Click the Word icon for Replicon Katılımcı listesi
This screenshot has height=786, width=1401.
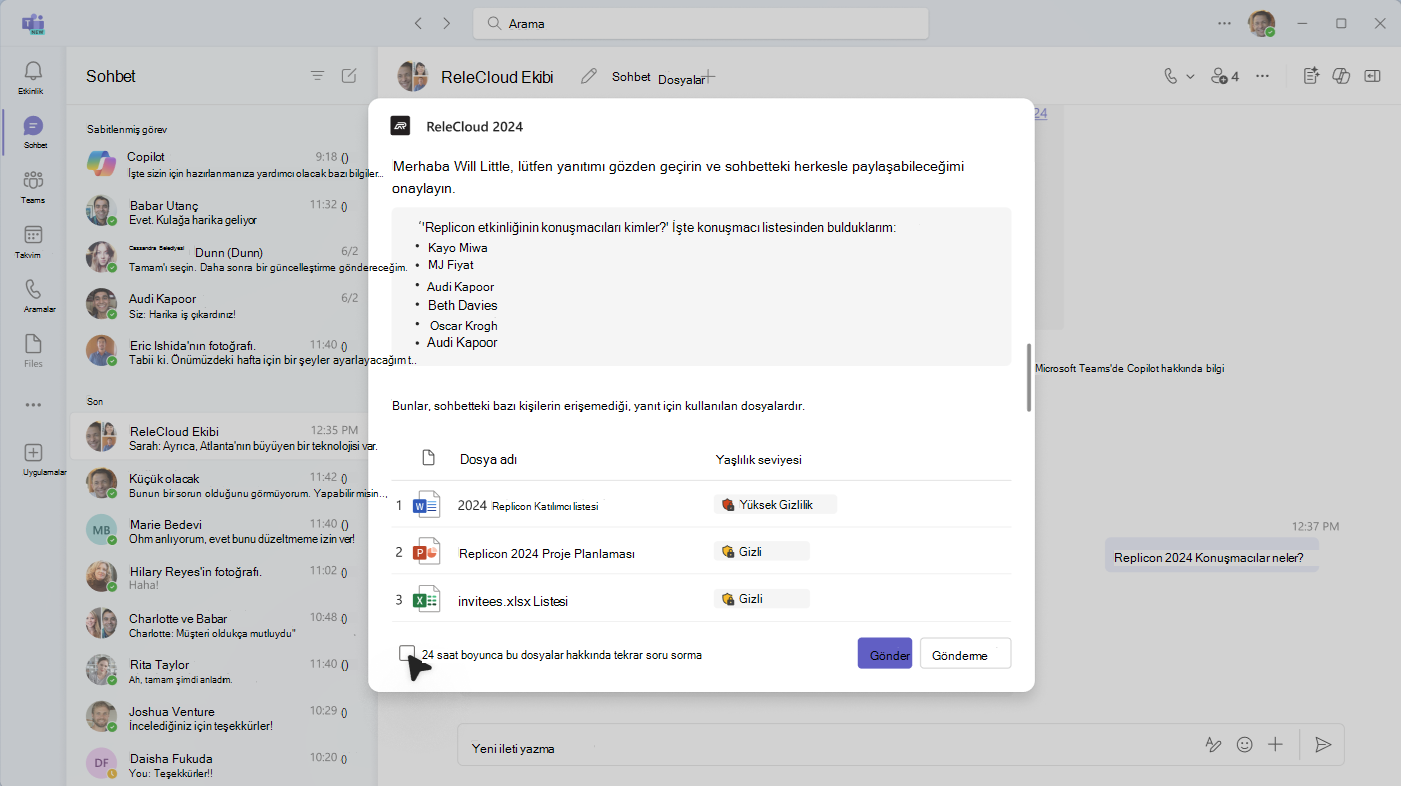[427, 504]
